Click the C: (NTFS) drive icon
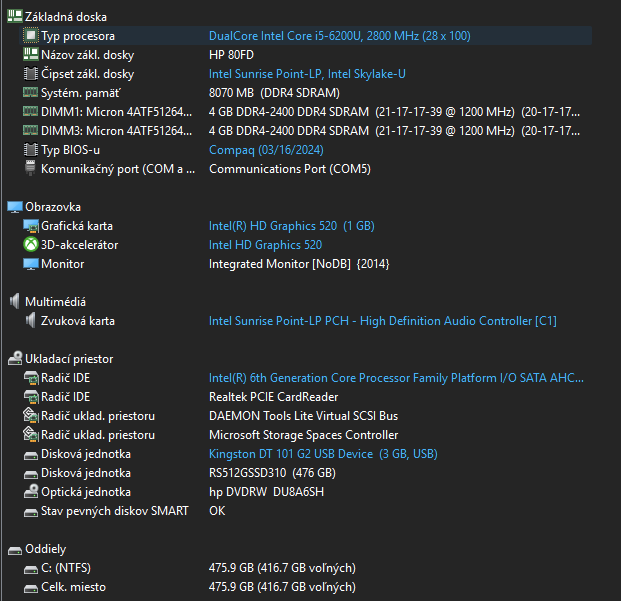 click(30, 569)
